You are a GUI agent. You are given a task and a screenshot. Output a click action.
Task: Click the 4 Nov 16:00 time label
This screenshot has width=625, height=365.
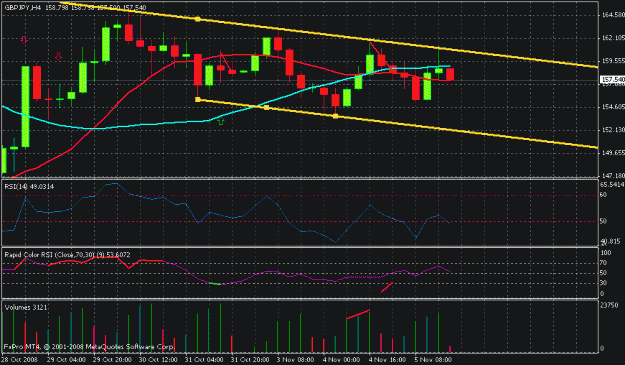(x=387, y=359)
